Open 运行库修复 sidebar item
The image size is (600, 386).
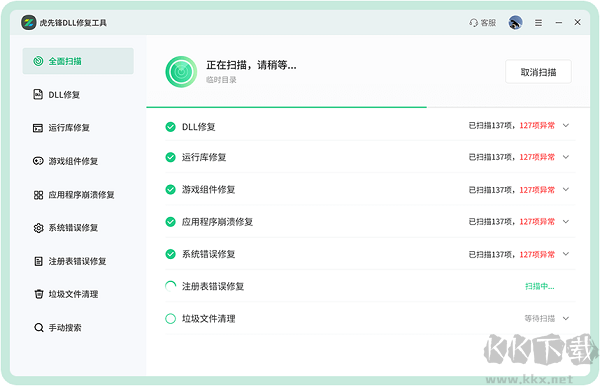78,128
